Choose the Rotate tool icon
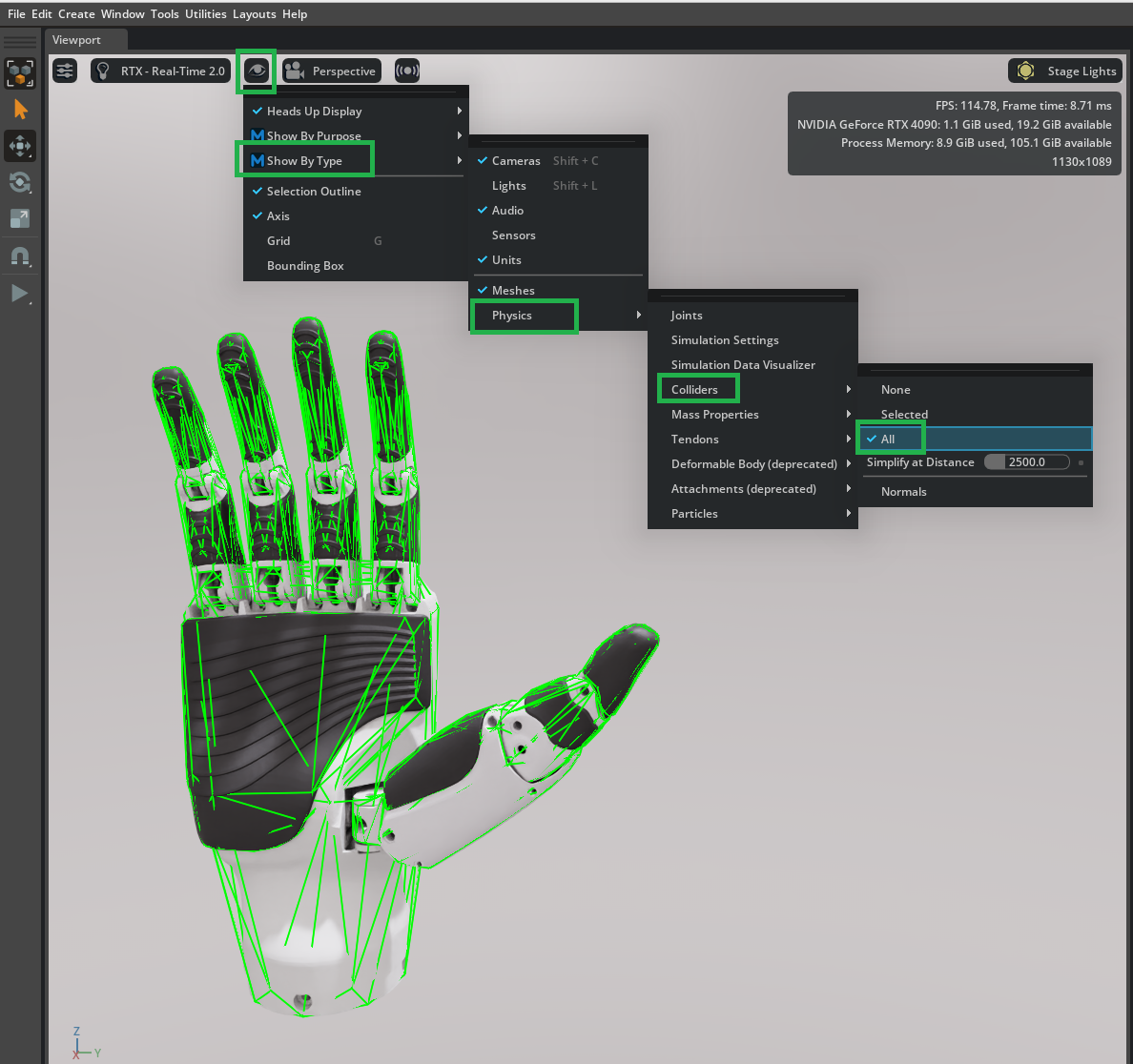This screenshot has width=1133, height=1064. [20, 182]
